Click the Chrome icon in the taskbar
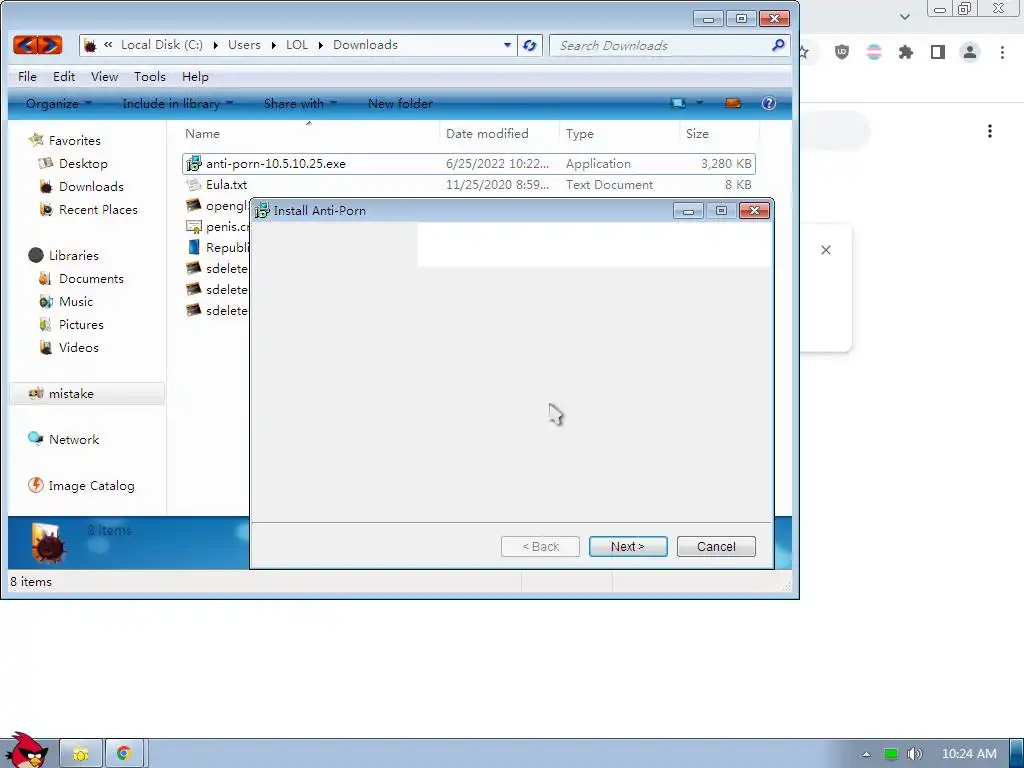 pyautogui.click(x=123, y=754)
